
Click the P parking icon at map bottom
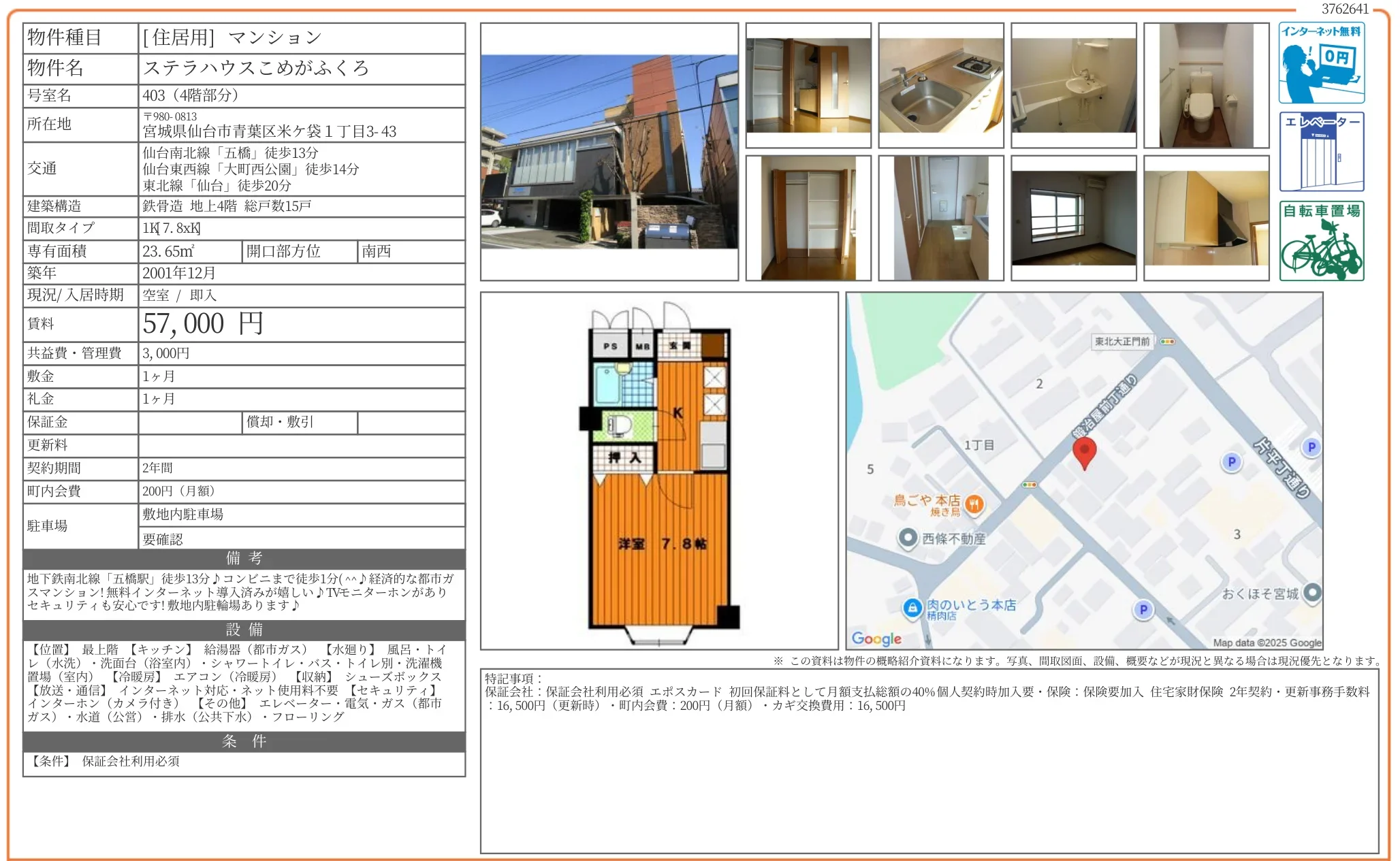click(1143, 609)
